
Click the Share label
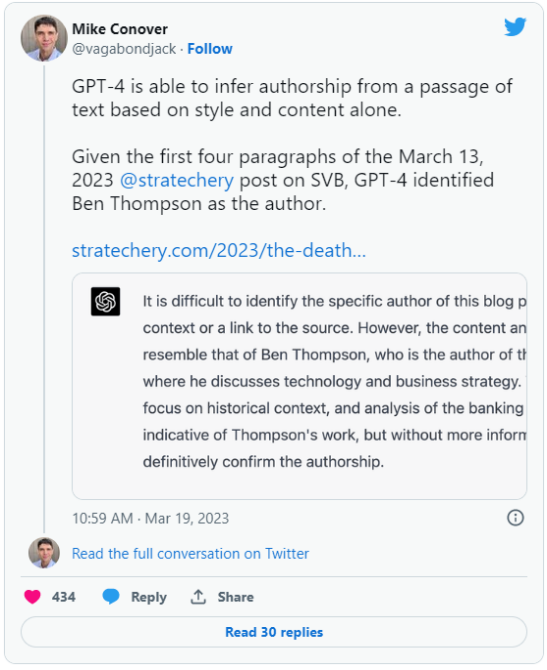click(235, 597)
